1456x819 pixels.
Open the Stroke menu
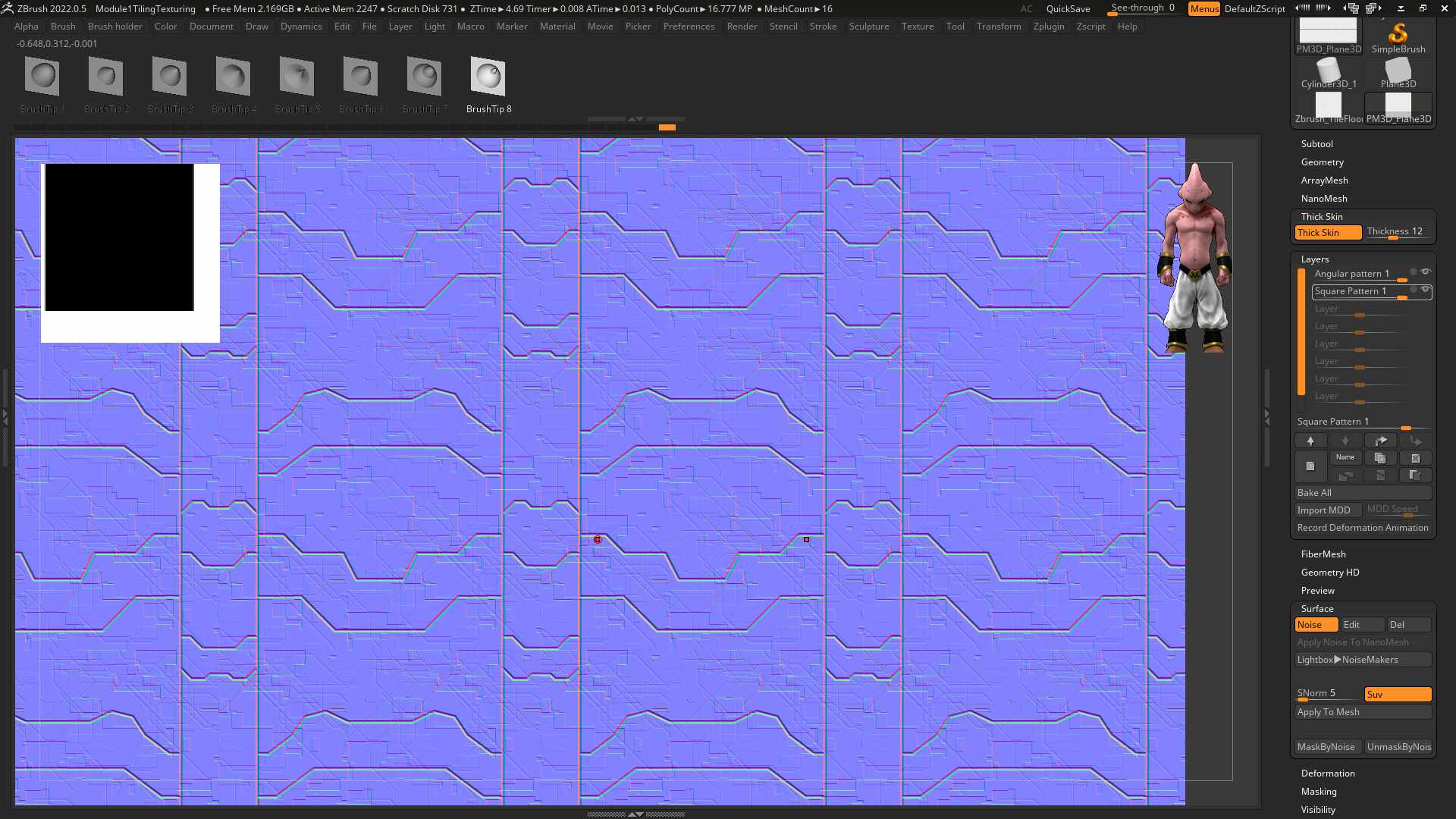pos(823,27)
